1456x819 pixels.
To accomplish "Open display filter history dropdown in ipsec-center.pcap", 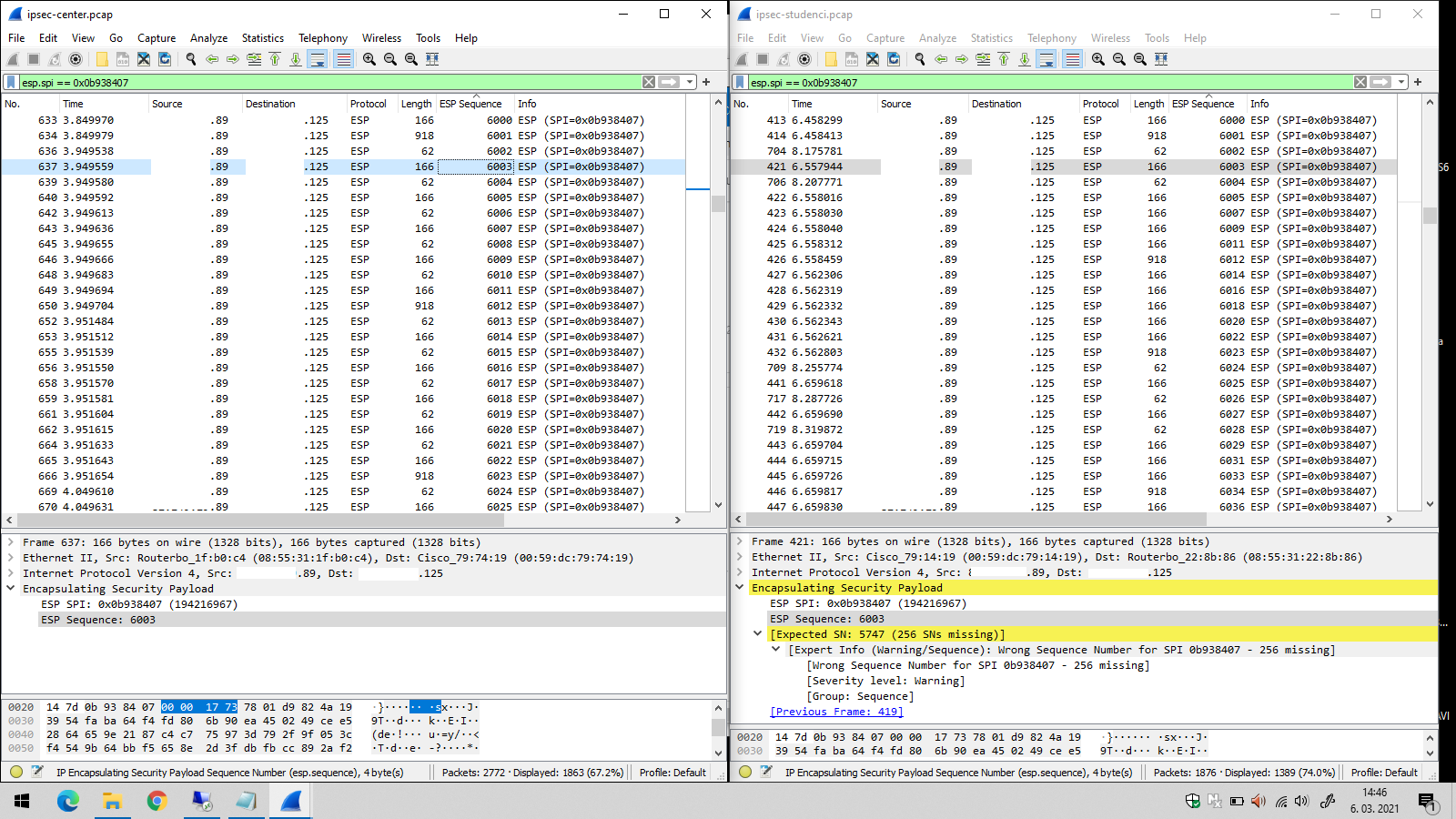I will tap(691, 82).
